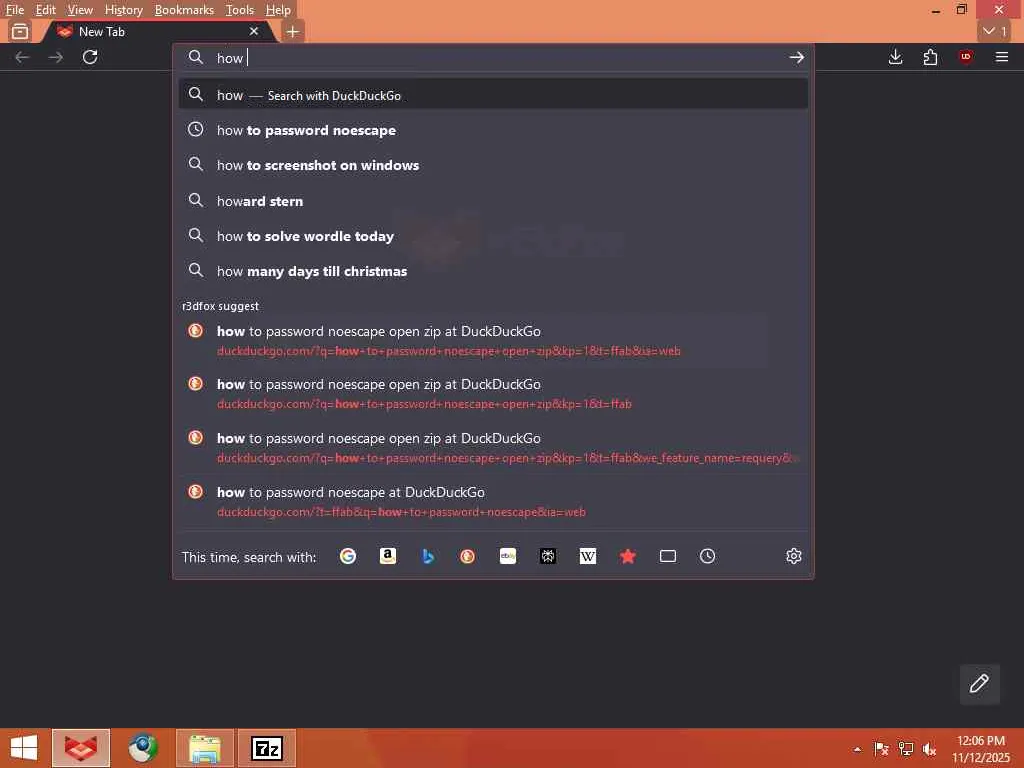This screenshot has width=1024, height=768.
Task: Select 'how to screenshot on windows' suggestion
Action: (x=493, y=165)
